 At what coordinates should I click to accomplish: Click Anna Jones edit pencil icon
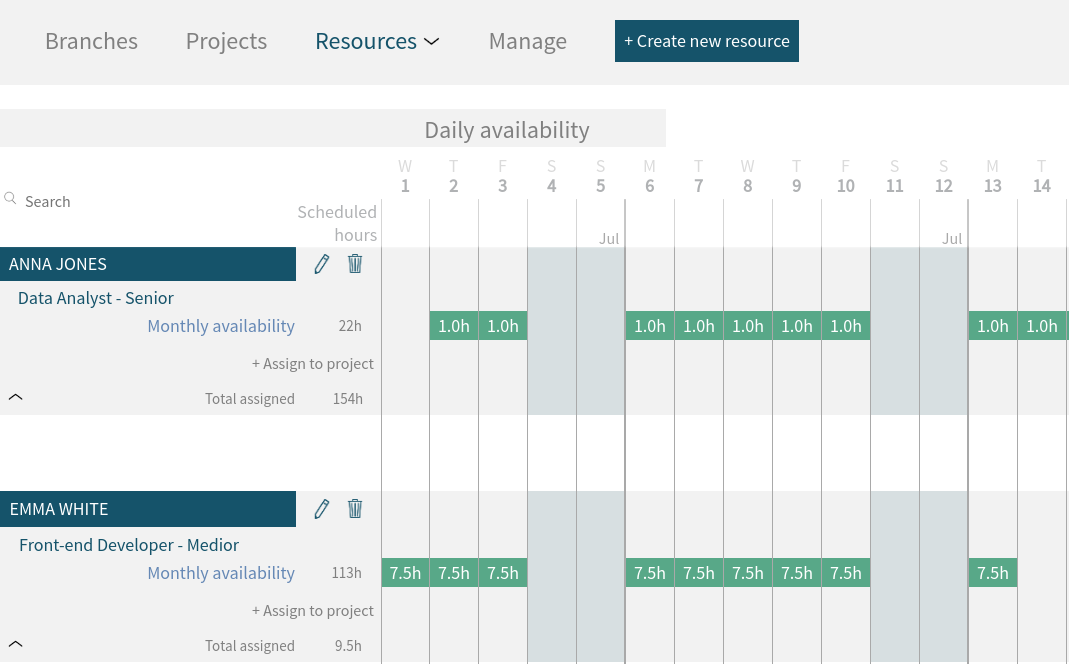click(321, 264)
